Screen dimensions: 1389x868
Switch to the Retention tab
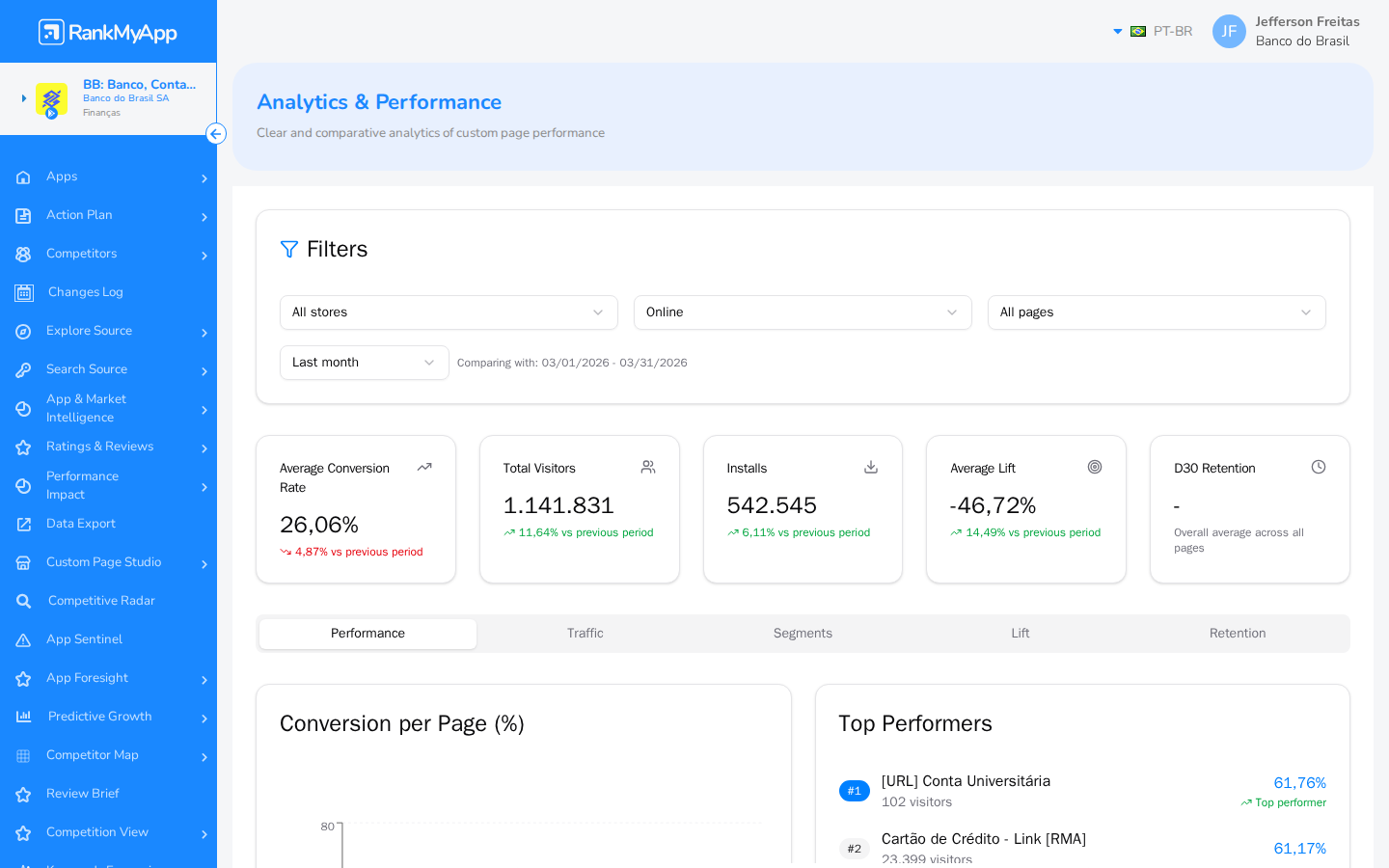pos(1238,634)
